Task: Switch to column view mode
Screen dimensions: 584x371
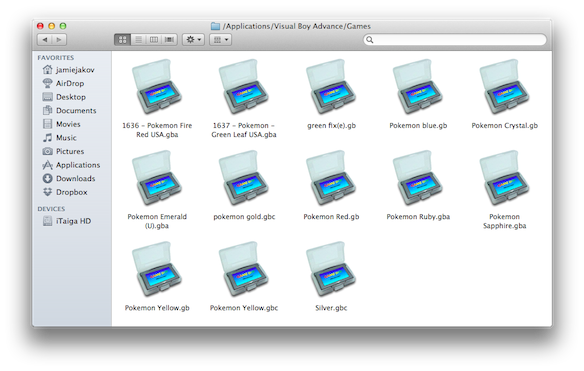Action: 154,39
